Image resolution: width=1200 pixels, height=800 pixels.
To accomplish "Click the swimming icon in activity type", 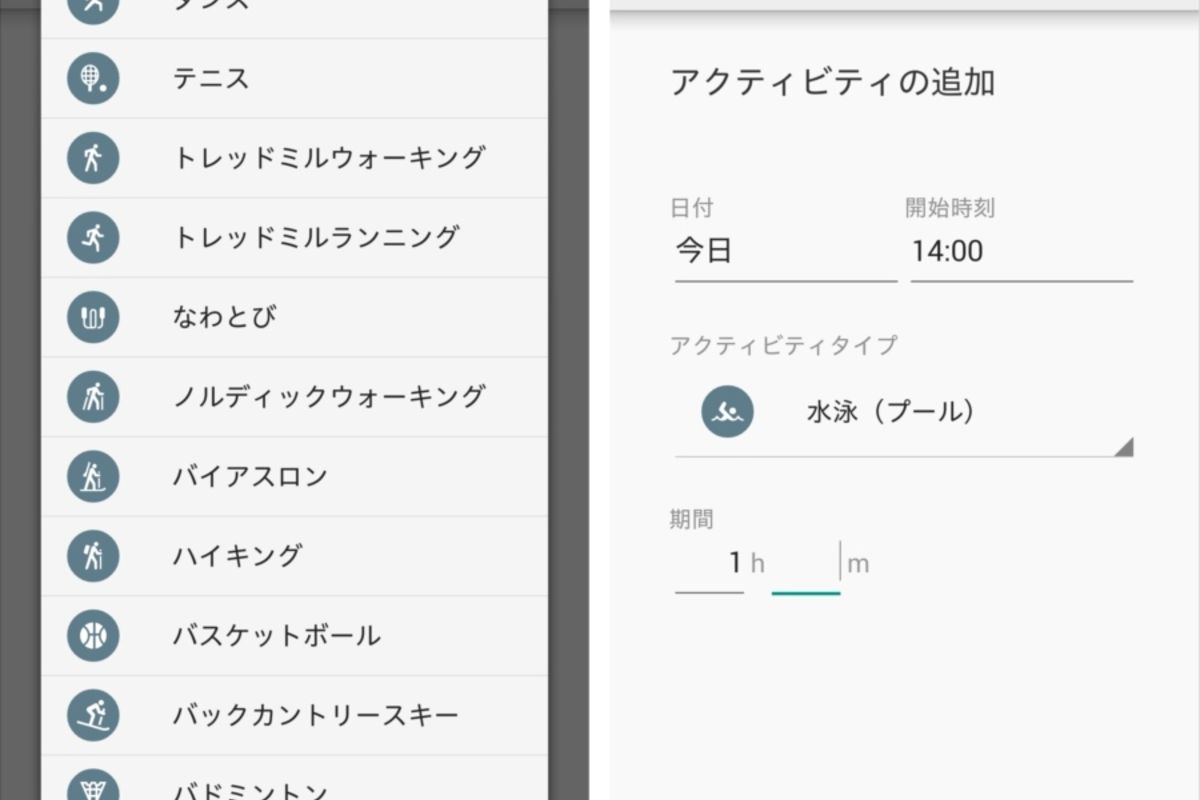I will [727, 412].
